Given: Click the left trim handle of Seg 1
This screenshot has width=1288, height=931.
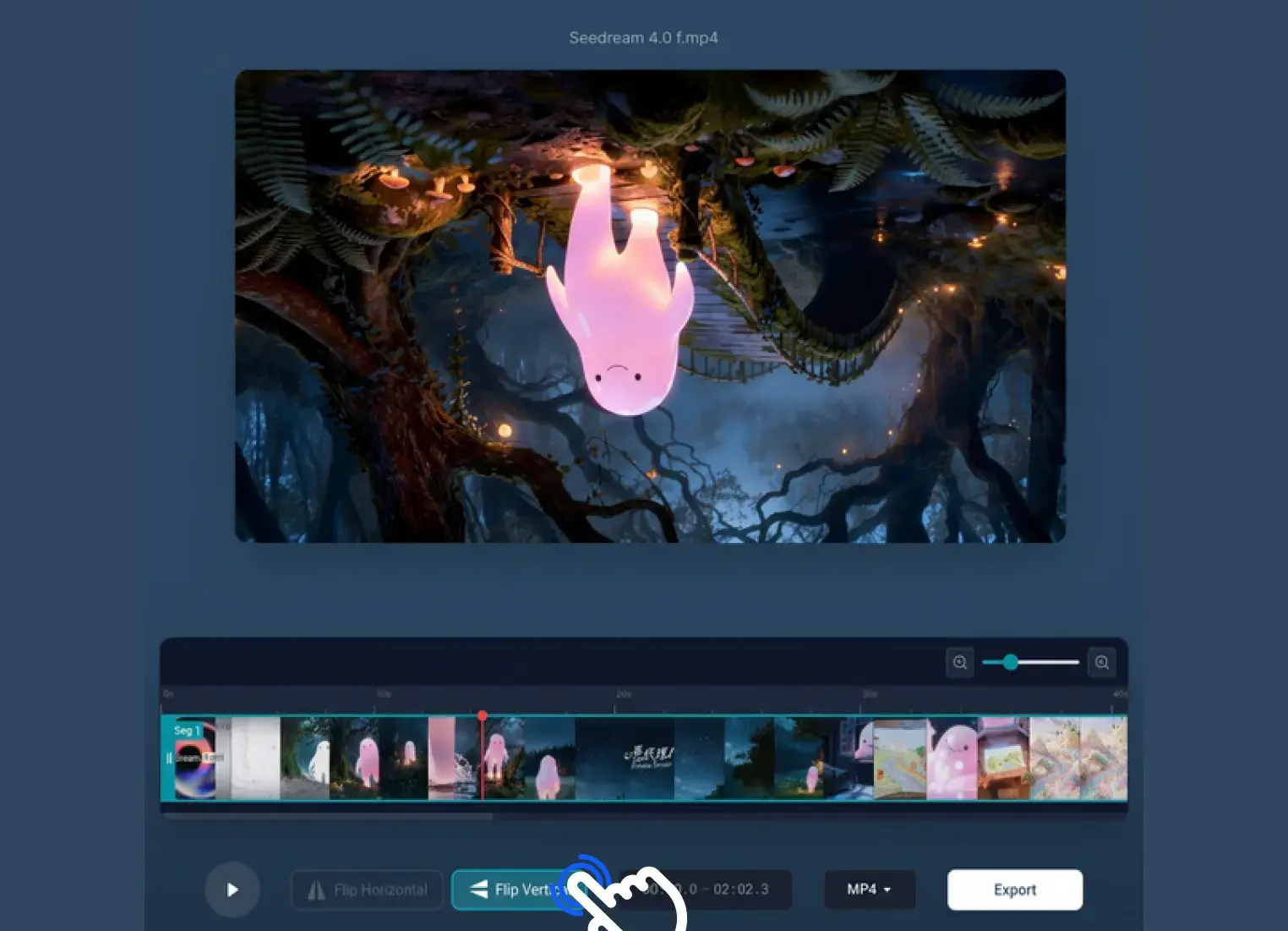Looking at the screenshot, I should [x=169, y=758].
